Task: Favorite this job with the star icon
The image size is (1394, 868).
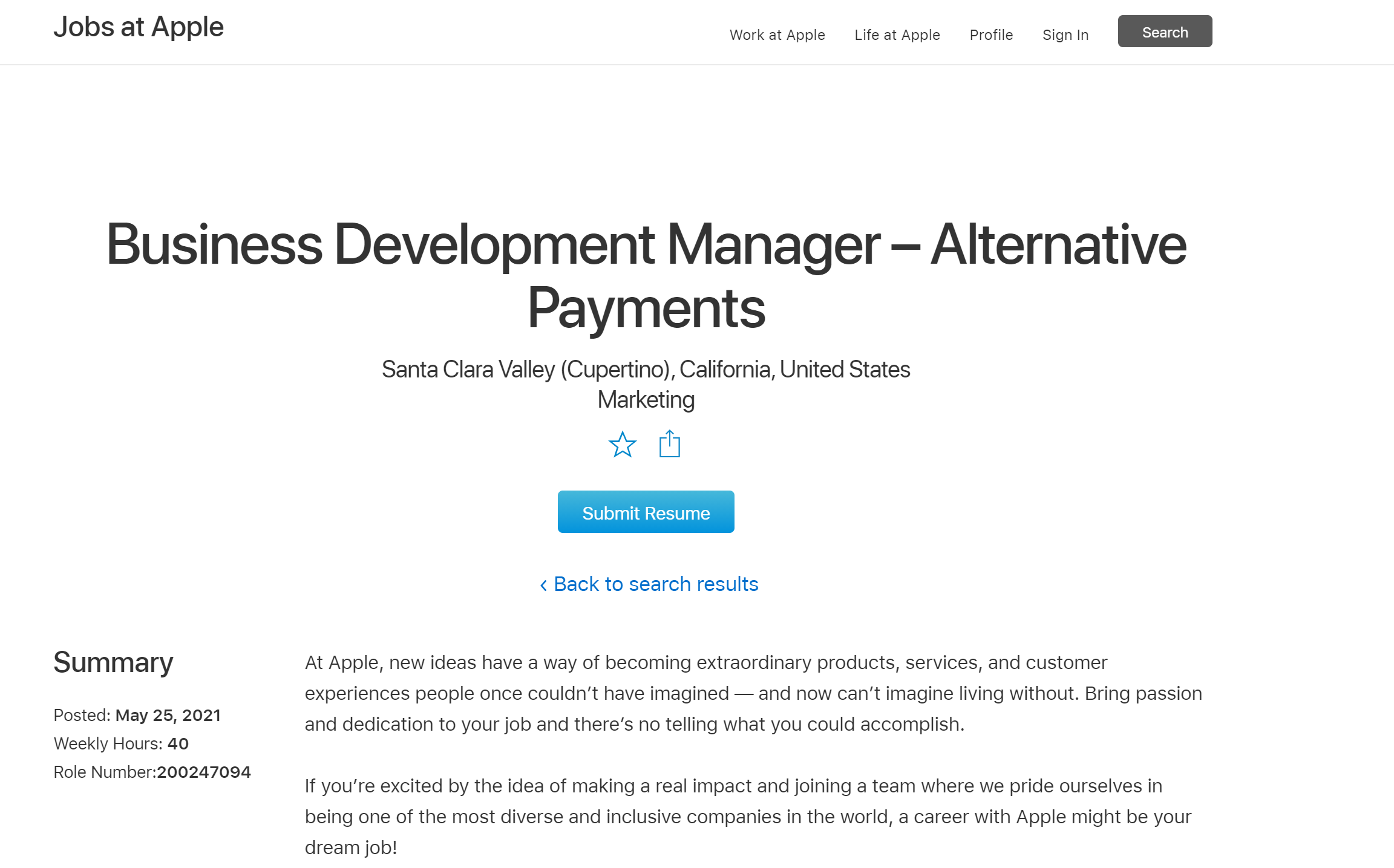Action: 622,445
